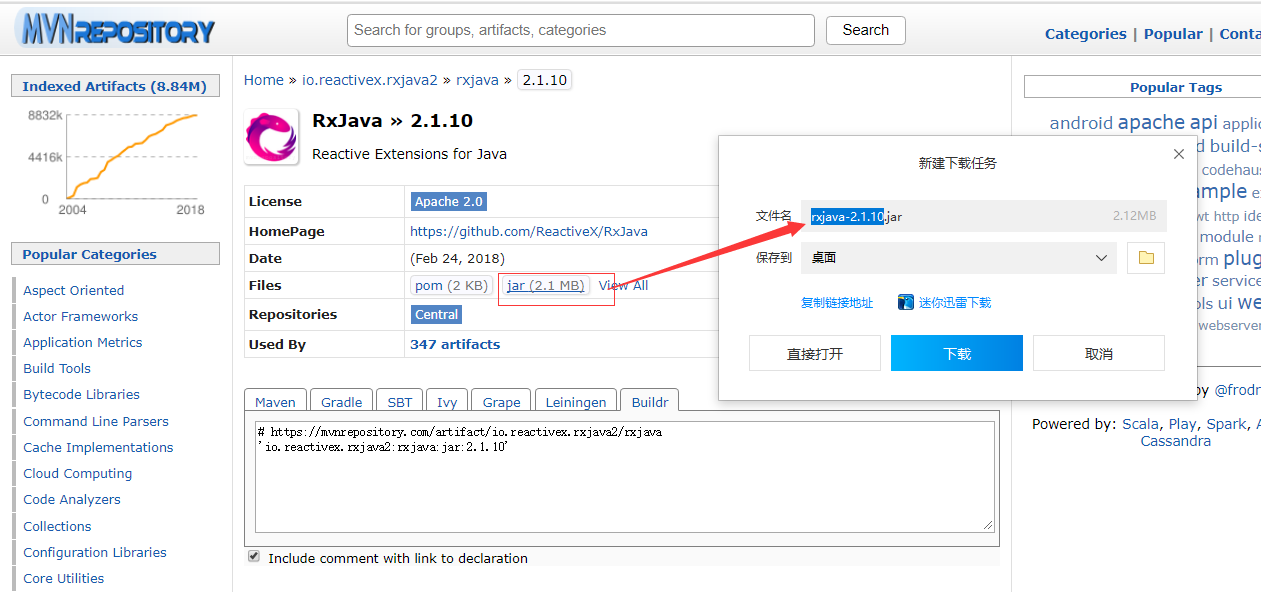Click the RxJava pink logo icon
This screenshot has width=1261, height=592.
click(x=271, y=137)
